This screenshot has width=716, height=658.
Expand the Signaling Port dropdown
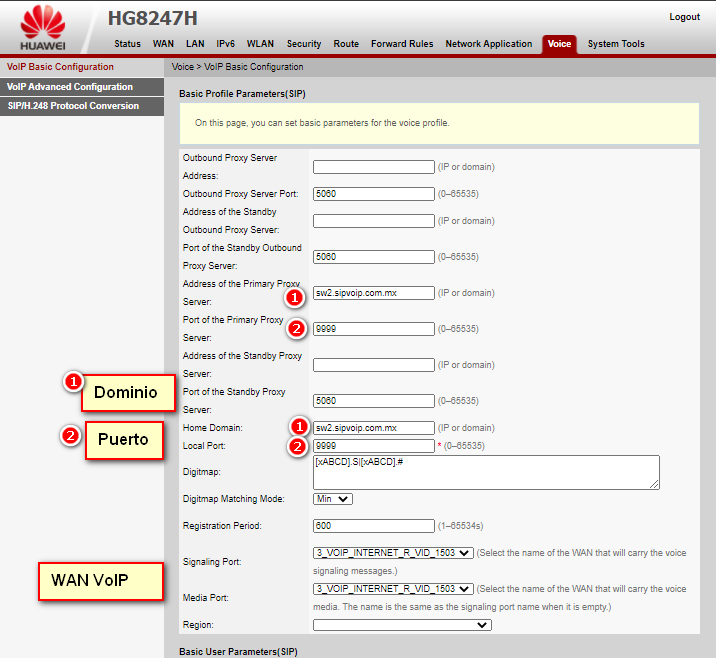pos(392,553)
